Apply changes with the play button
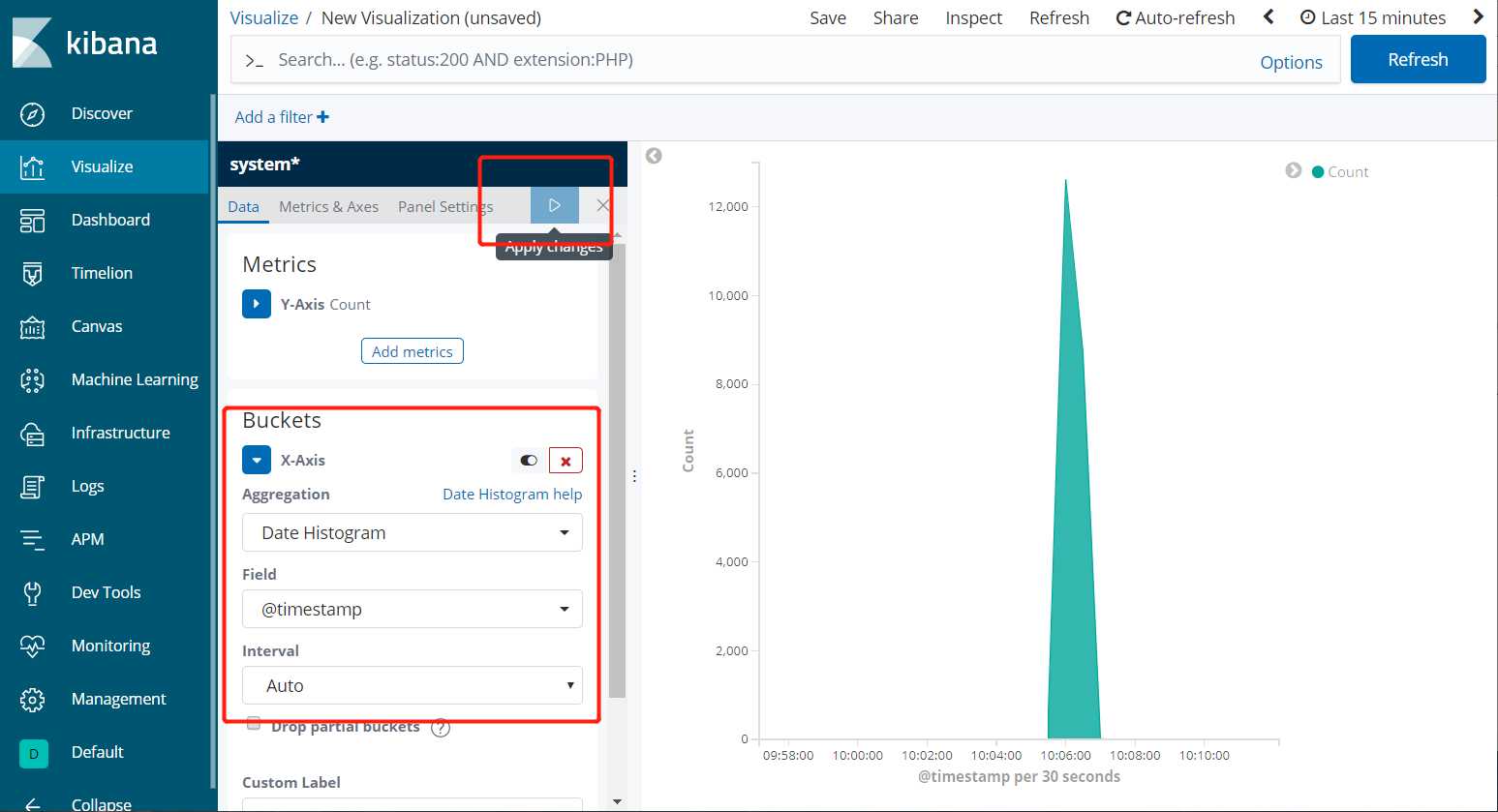Viewport: 1498px width, 812px height. (555, 205)
